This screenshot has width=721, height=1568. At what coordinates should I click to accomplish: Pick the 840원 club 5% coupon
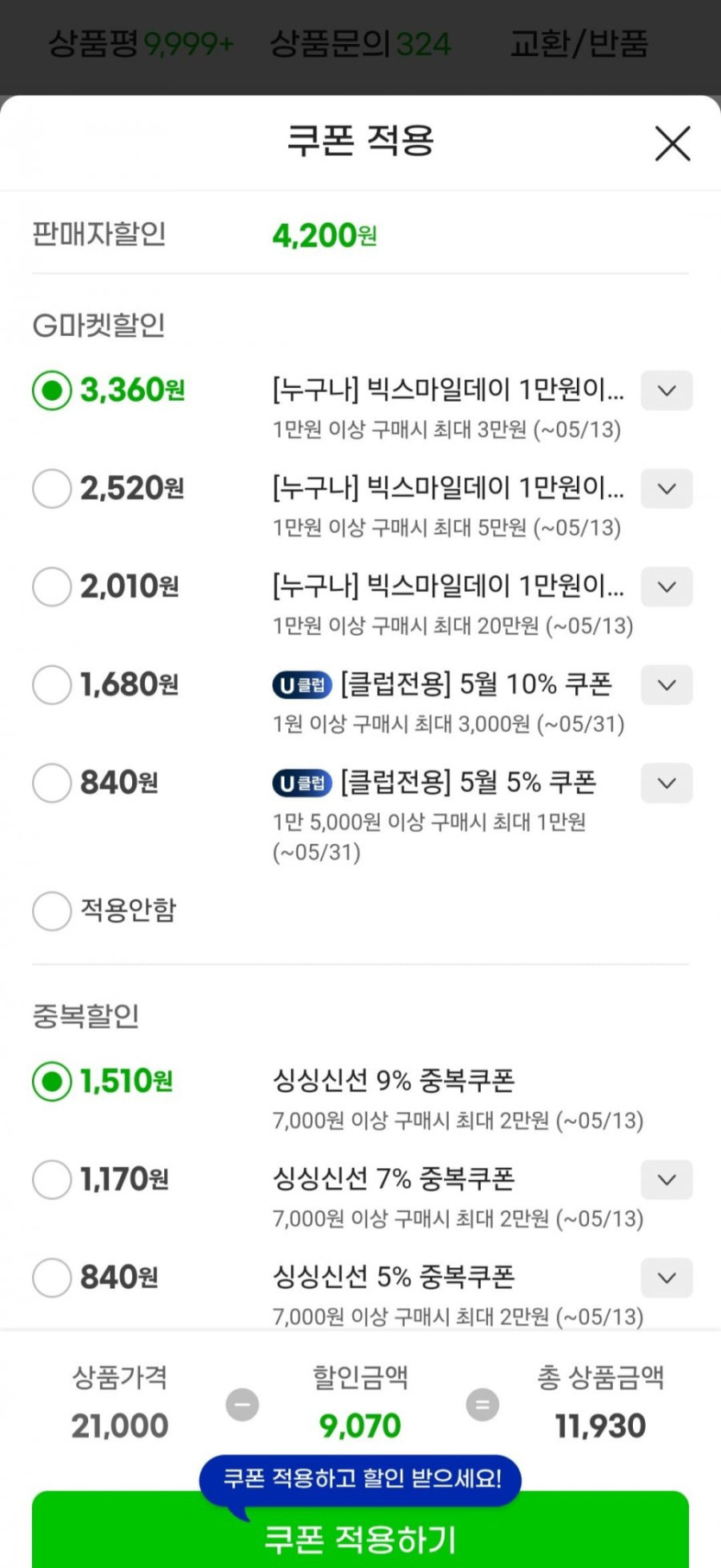point(52,784)
